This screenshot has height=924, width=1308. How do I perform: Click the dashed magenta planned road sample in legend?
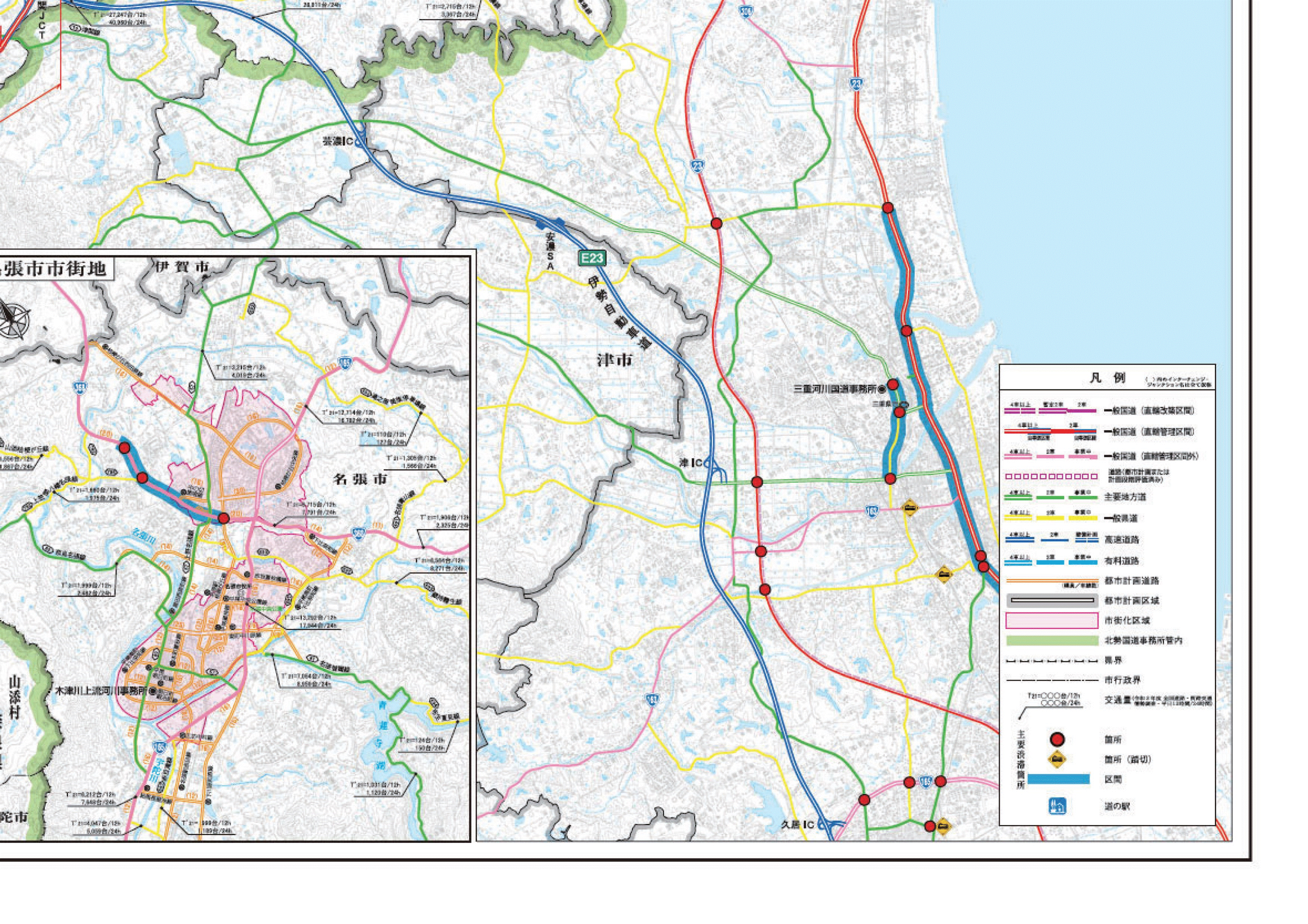point(1052,476)
